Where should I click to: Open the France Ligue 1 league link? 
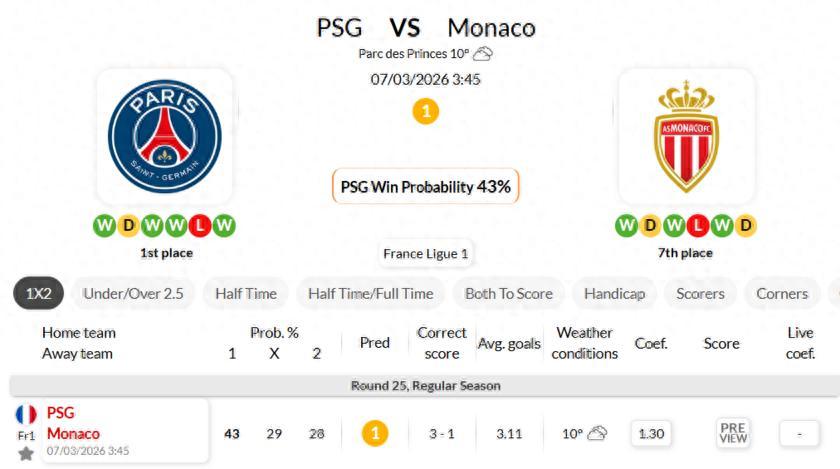point(425,254)
